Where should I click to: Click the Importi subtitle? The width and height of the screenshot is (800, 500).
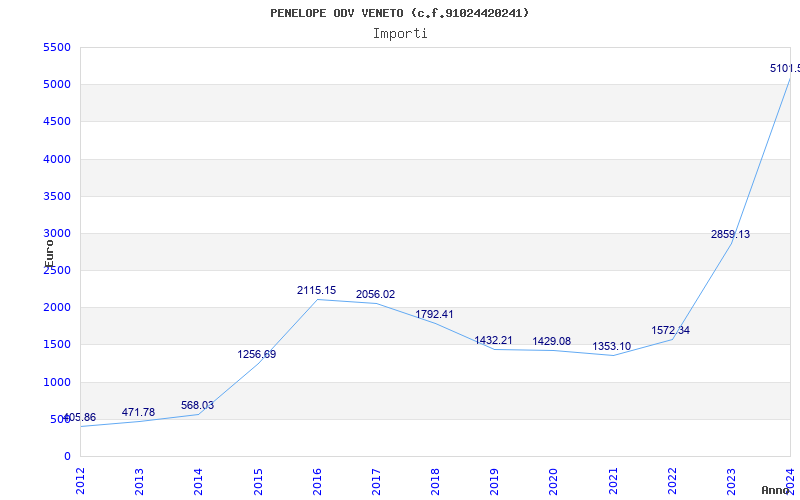[400, 34]
